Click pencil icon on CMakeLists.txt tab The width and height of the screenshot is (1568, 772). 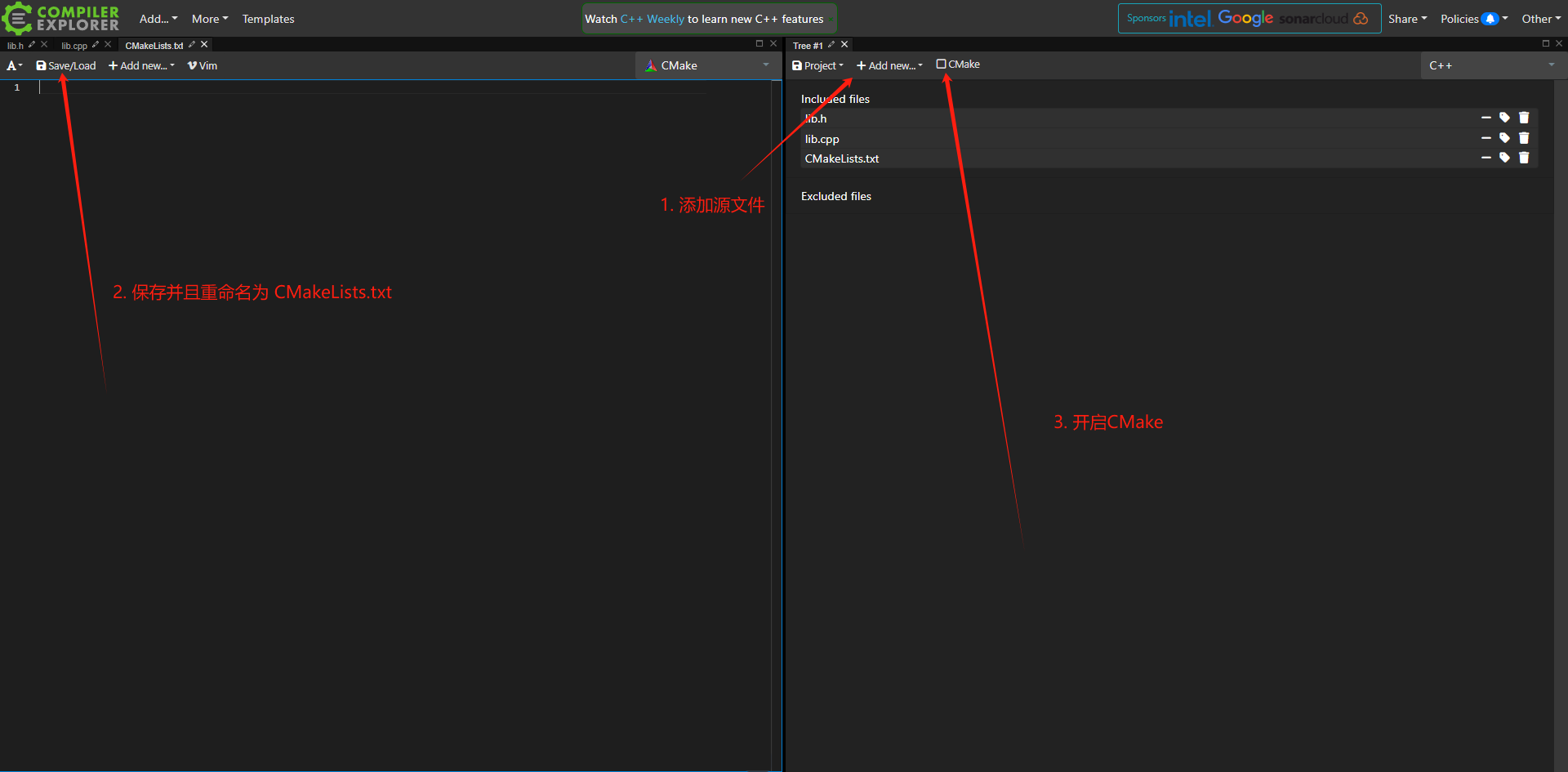pos(192,45)
